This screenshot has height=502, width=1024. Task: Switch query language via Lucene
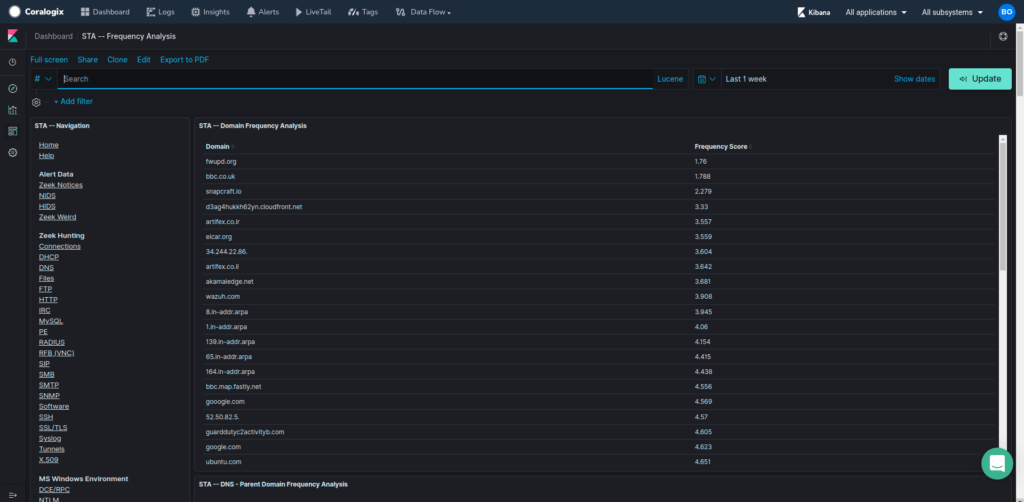(670, 79)
